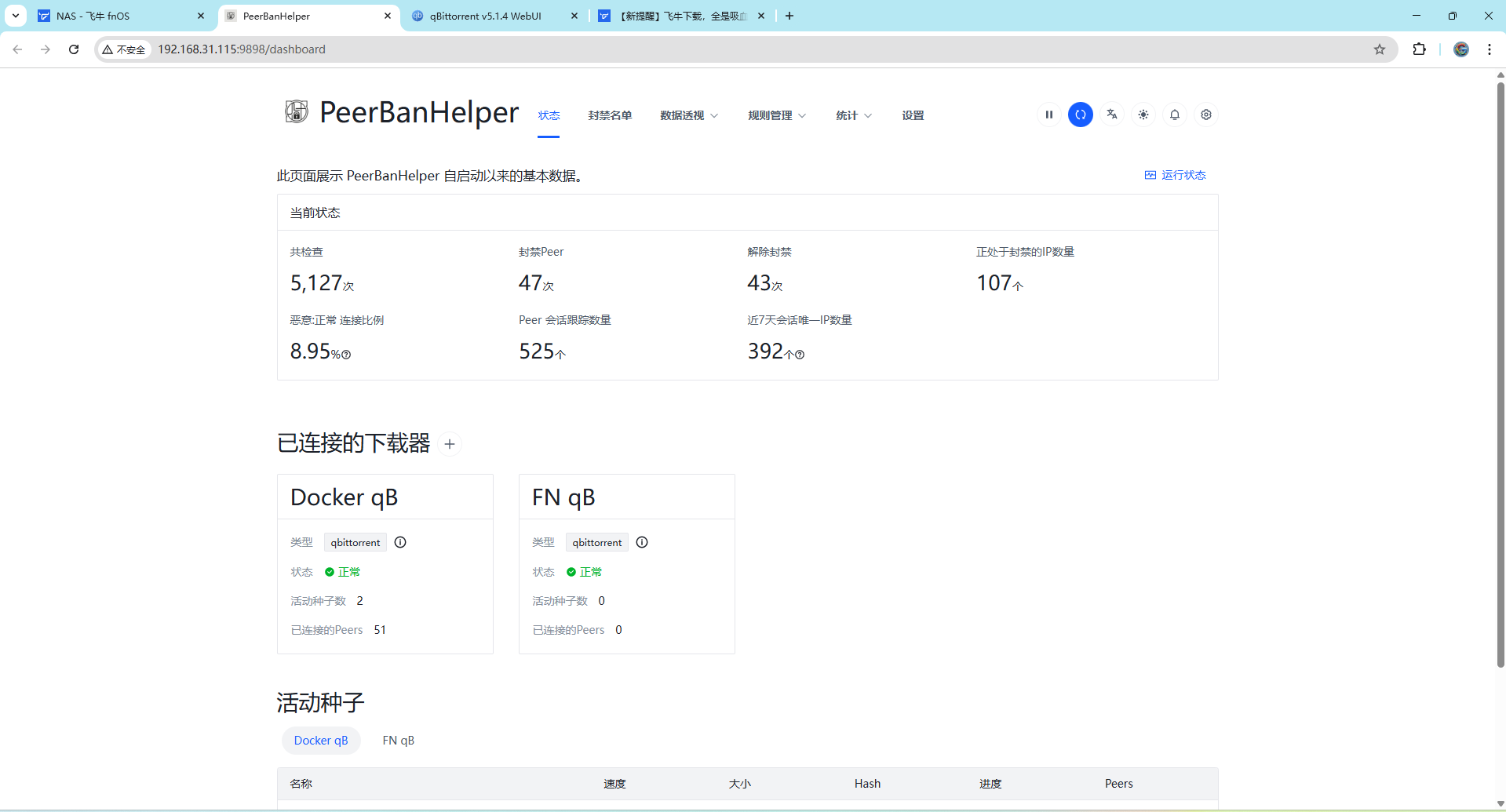The image size is (1506, 812).
Task: Open the tab search dropdown arrow
Action: (16, 16)
